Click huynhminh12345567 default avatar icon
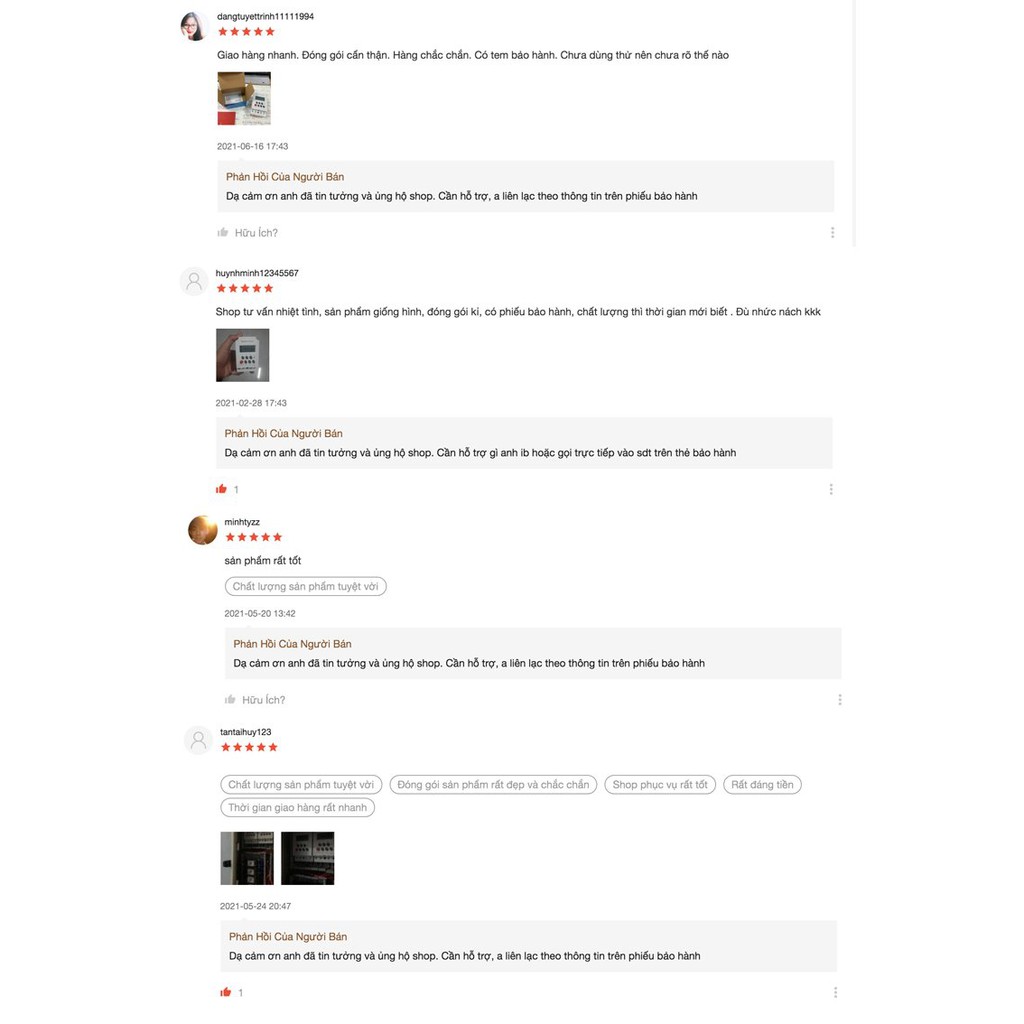The height and width of the screenshot is (1024, 1024). [x=194, y=281]
